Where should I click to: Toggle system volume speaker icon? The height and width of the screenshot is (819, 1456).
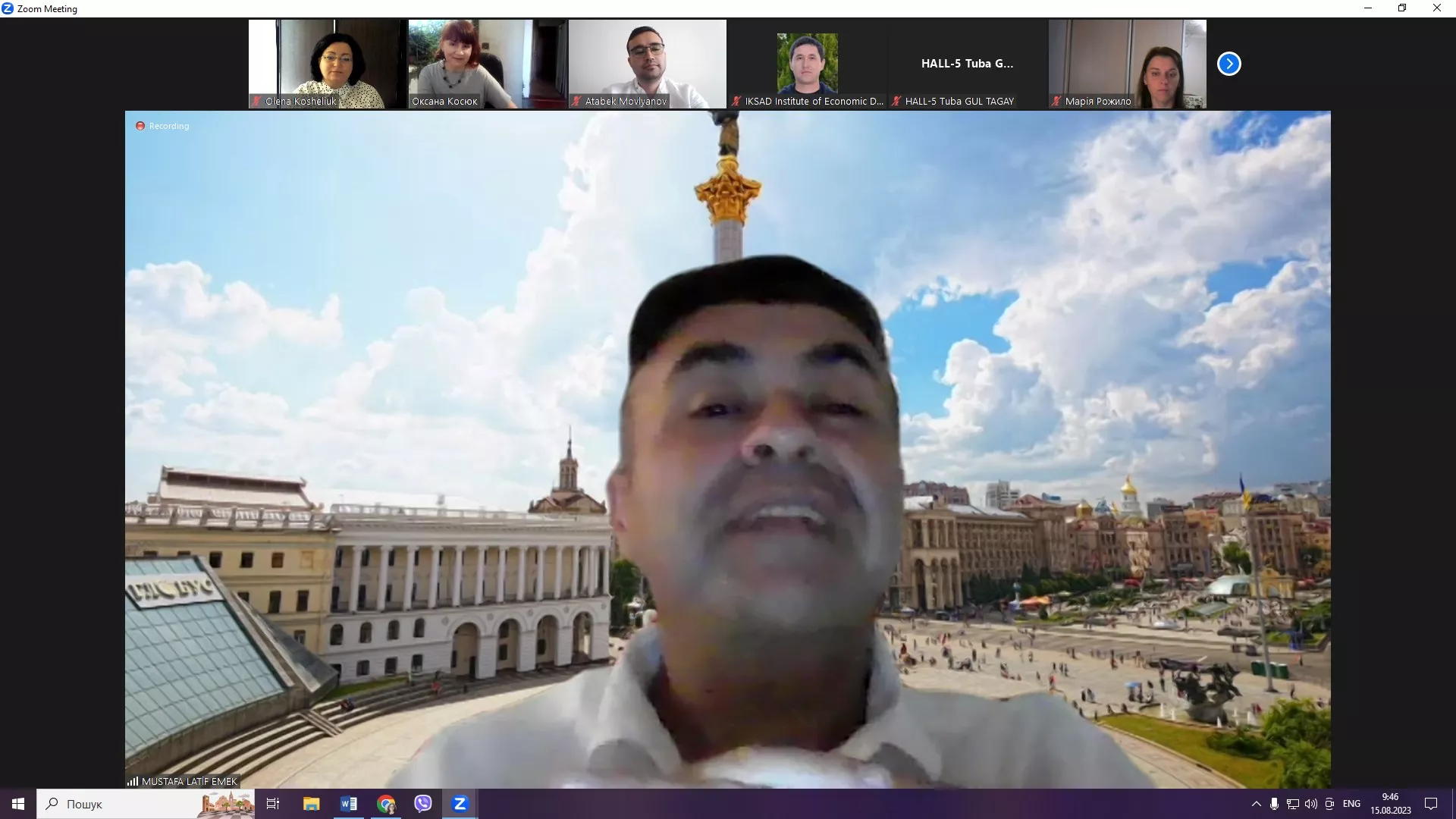(x=1311, y=804)
